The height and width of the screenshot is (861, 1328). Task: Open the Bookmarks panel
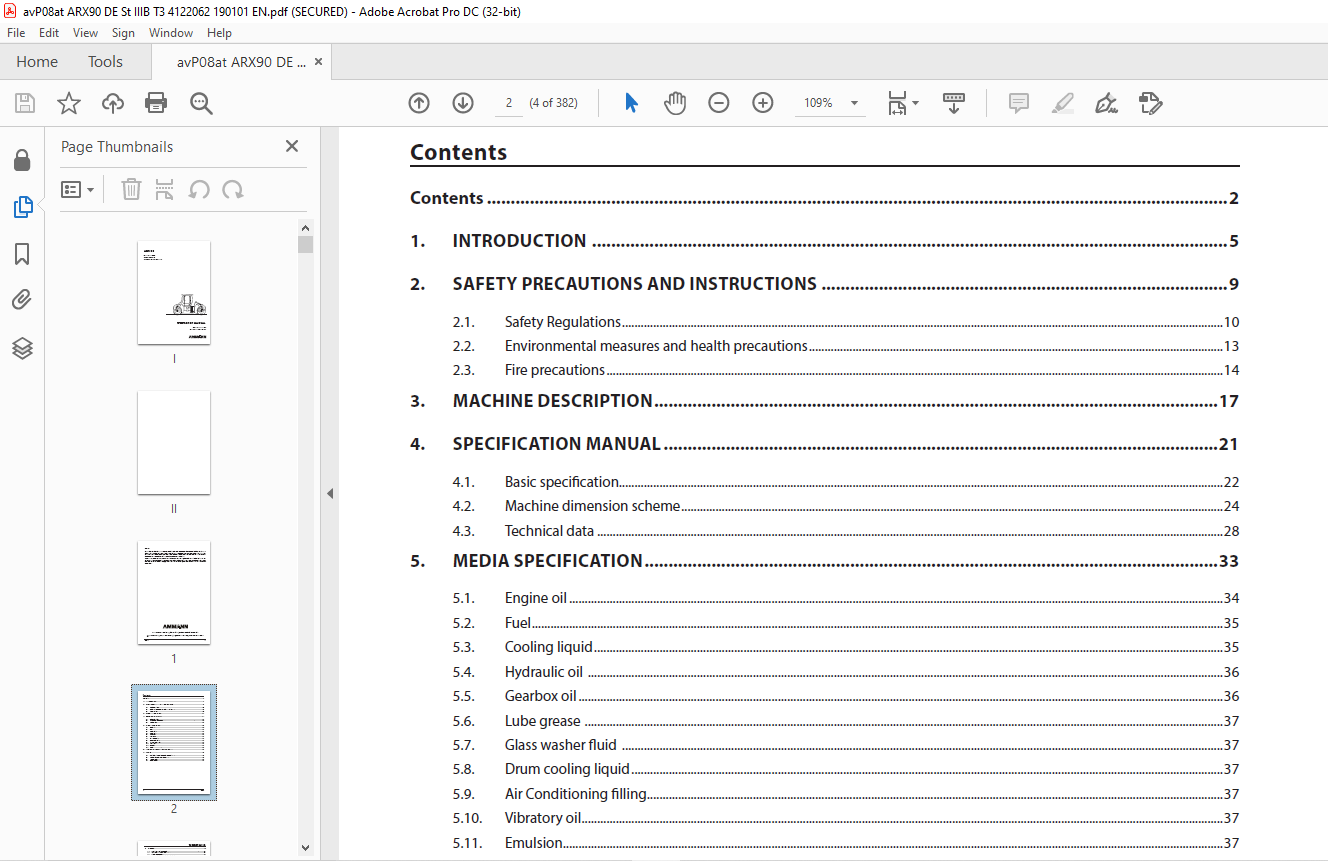tap(22, 254)
